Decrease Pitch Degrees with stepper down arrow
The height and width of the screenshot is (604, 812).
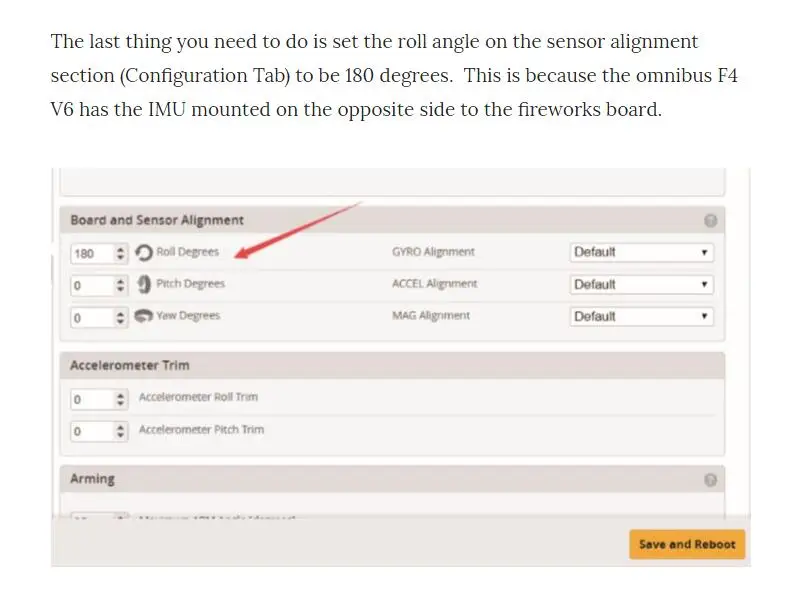coord(120,290)
